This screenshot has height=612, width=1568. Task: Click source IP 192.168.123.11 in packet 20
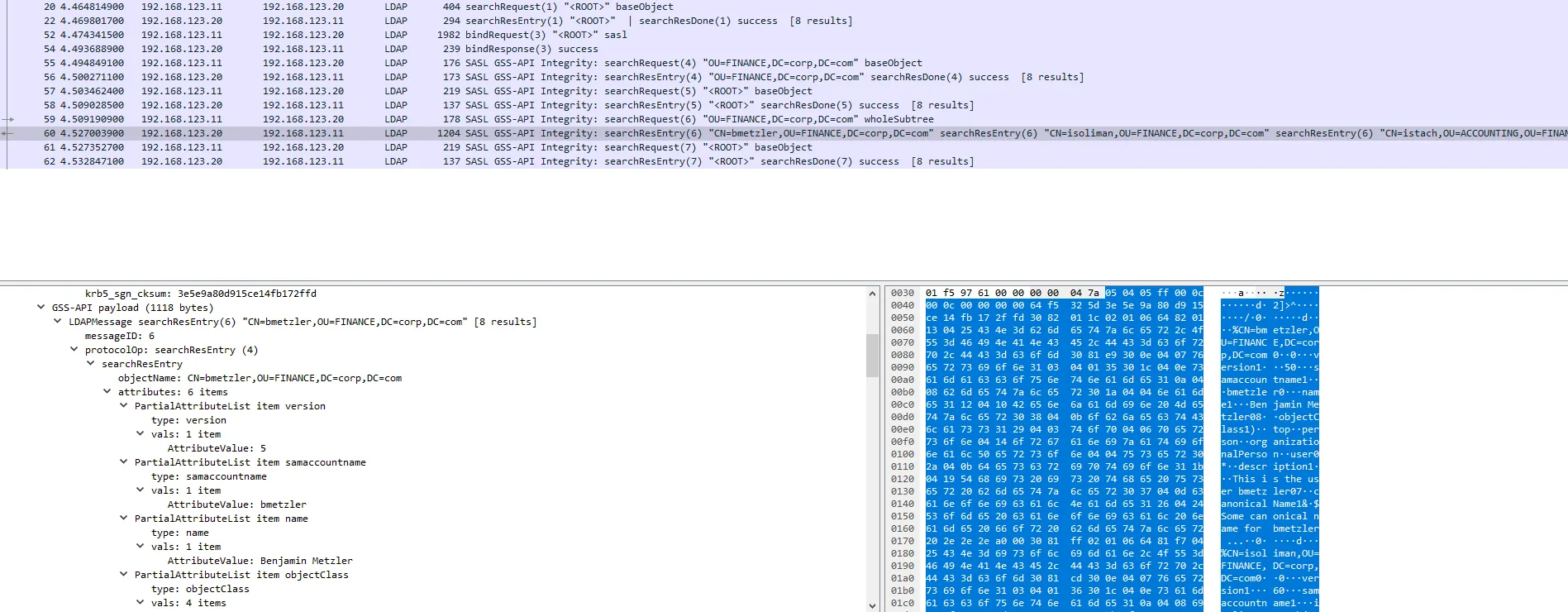(182, 7)
